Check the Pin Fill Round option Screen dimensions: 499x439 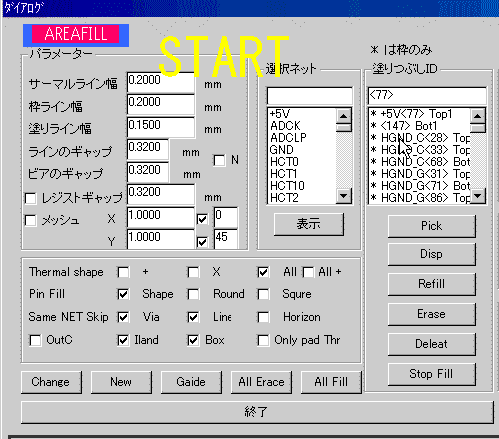pyautogui.click(x=193, y=294)
